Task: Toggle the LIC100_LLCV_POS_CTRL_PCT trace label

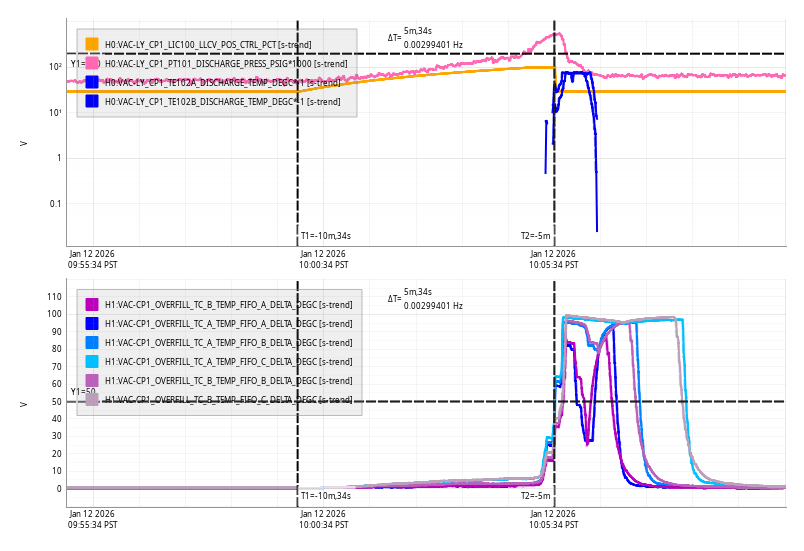Action: pos(207,44)
